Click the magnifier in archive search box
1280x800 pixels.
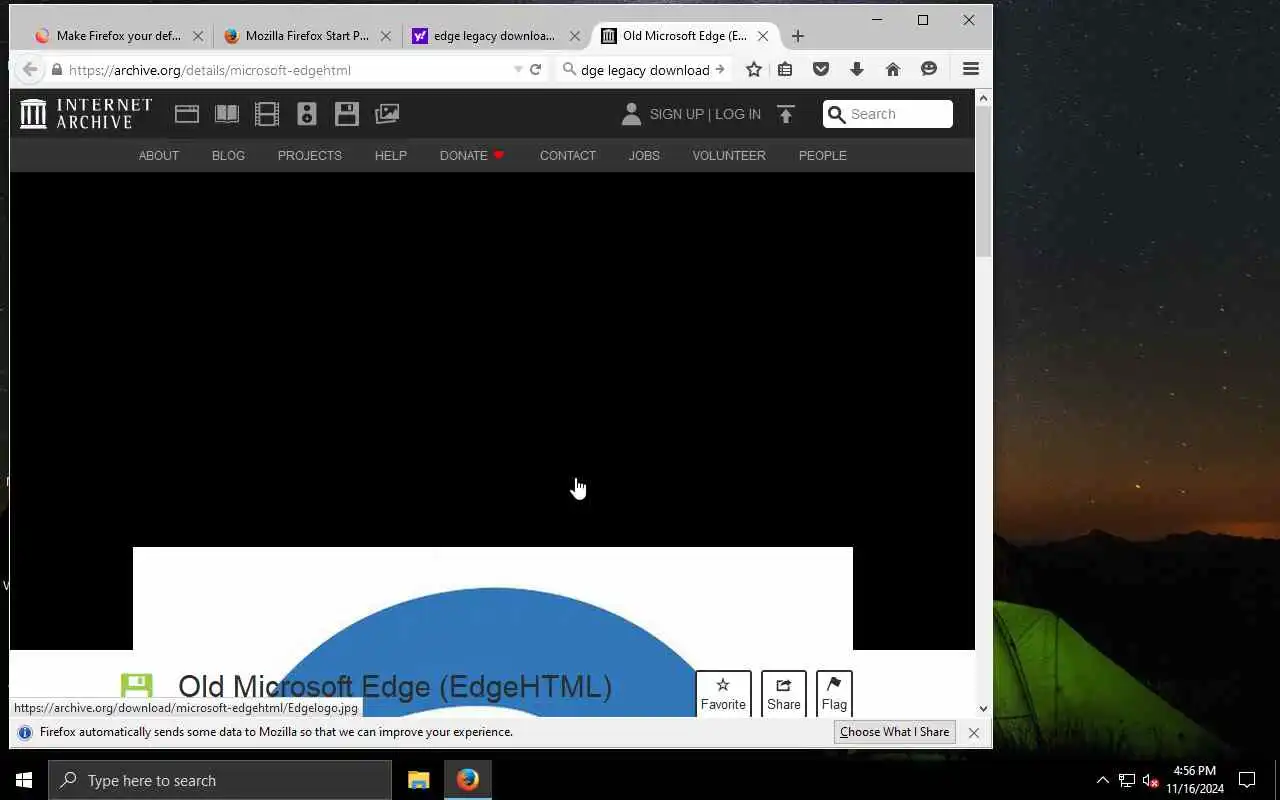(837, 114)
